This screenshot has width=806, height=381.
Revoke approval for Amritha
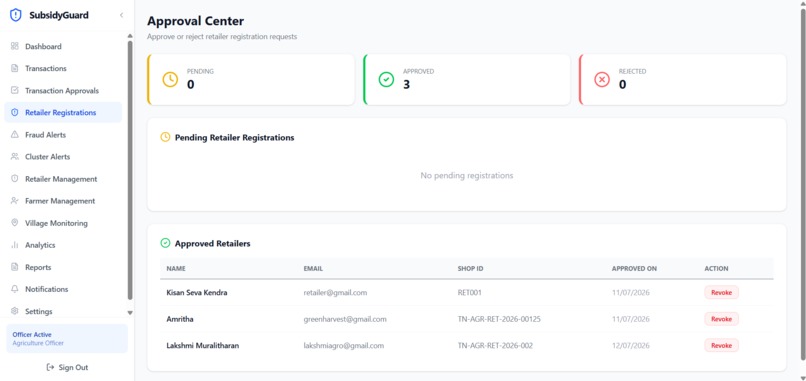coord(721,319)
